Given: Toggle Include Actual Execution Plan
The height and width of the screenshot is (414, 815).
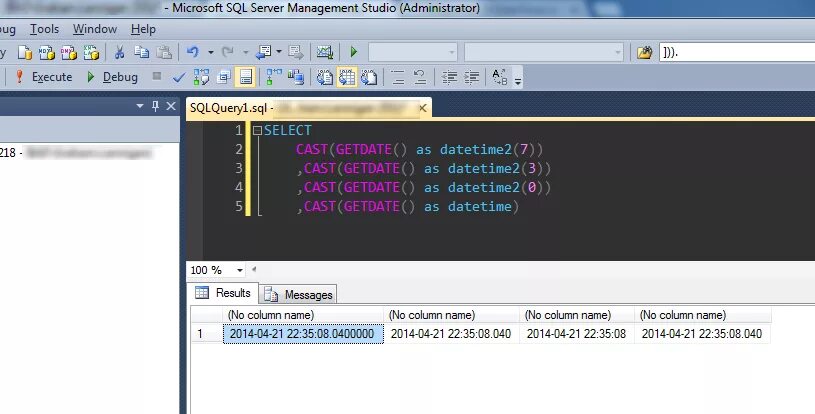Looking at the screenshot, I should [274, 77].
